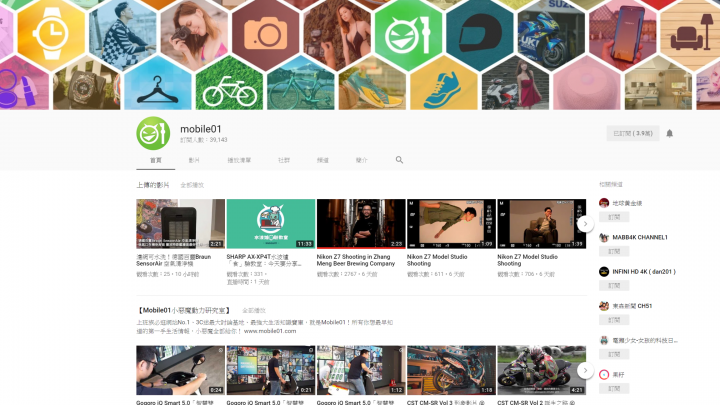The image size is (720, 405).
Task: Open the 地球黃金線 channel avatar
Action: 604,203
